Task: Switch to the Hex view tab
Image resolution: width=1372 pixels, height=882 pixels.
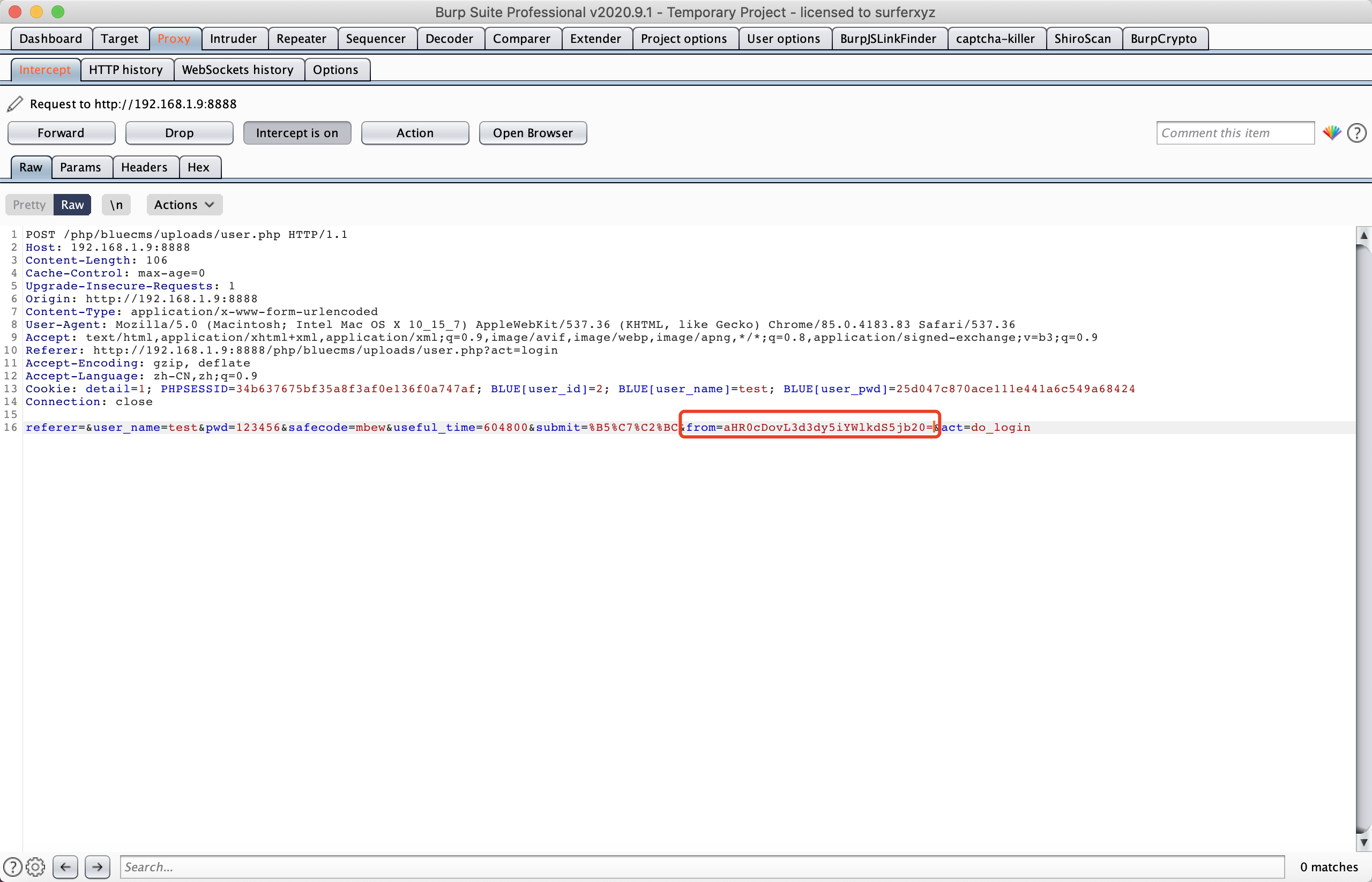Action: click(198, 167)
